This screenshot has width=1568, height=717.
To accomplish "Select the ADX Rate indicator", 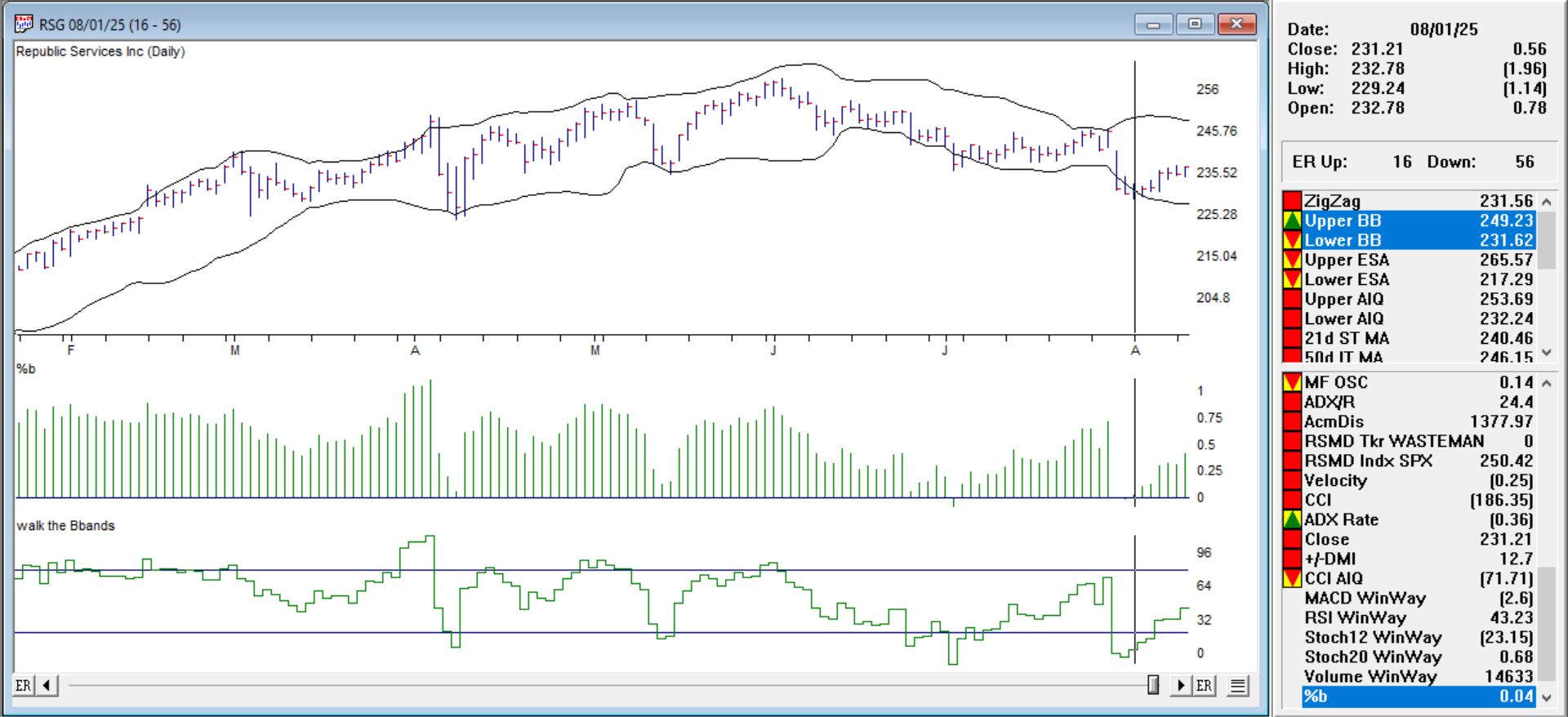I will pyautogui.click(x=1418, y=519).
